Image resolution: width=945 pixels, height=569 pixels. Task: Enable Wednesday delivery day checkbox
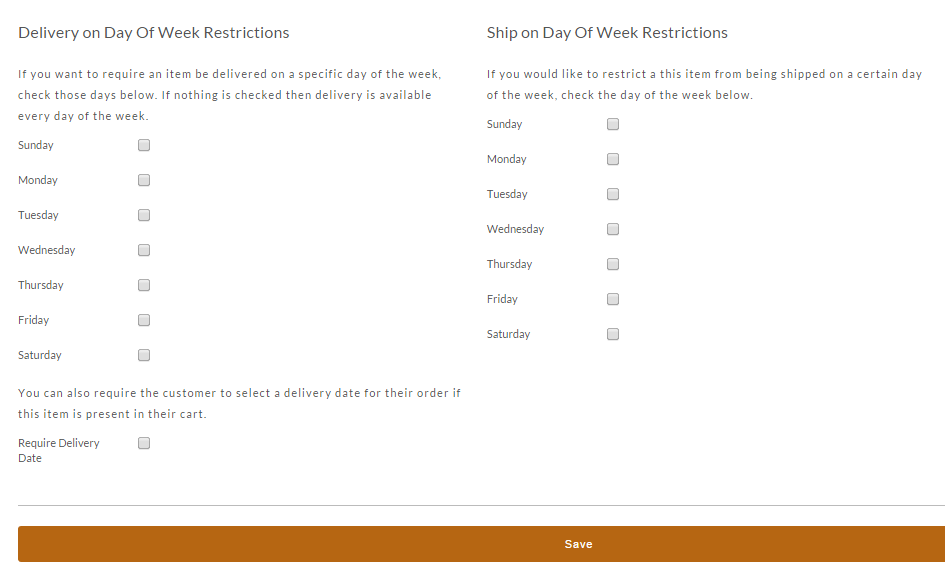143,250
